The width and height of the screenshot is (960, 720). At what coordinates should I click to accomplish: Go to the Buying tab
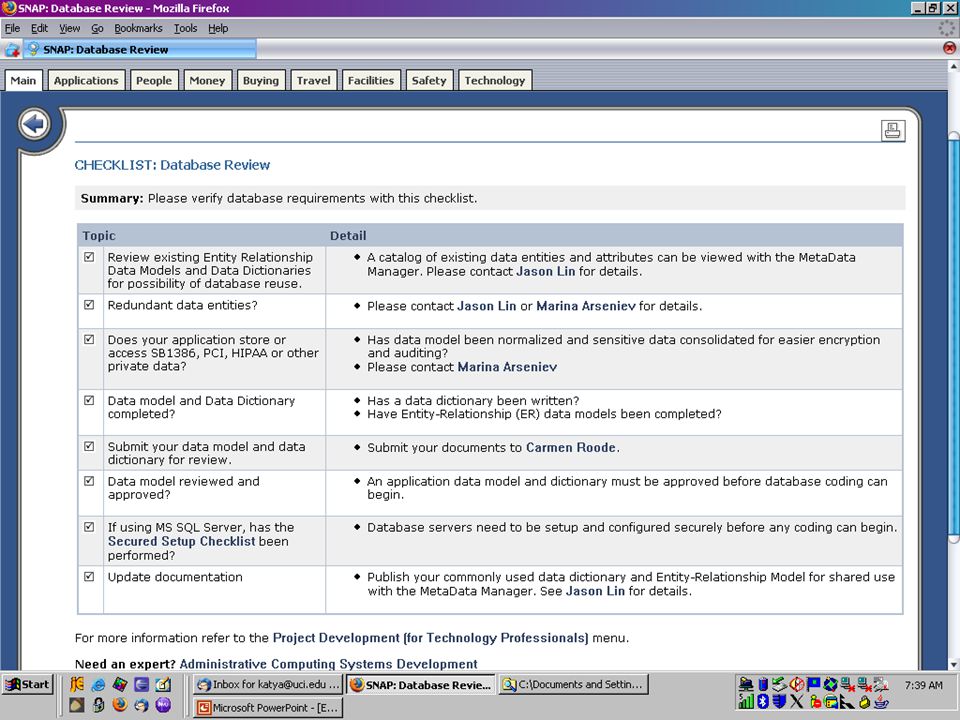261,80
